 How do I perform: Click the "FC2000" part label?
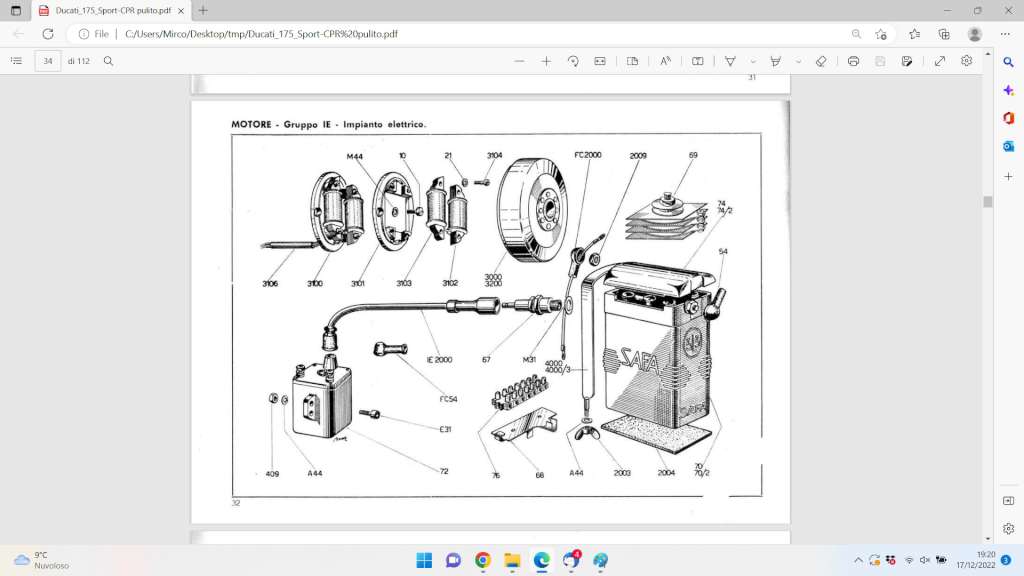point(588,155)
